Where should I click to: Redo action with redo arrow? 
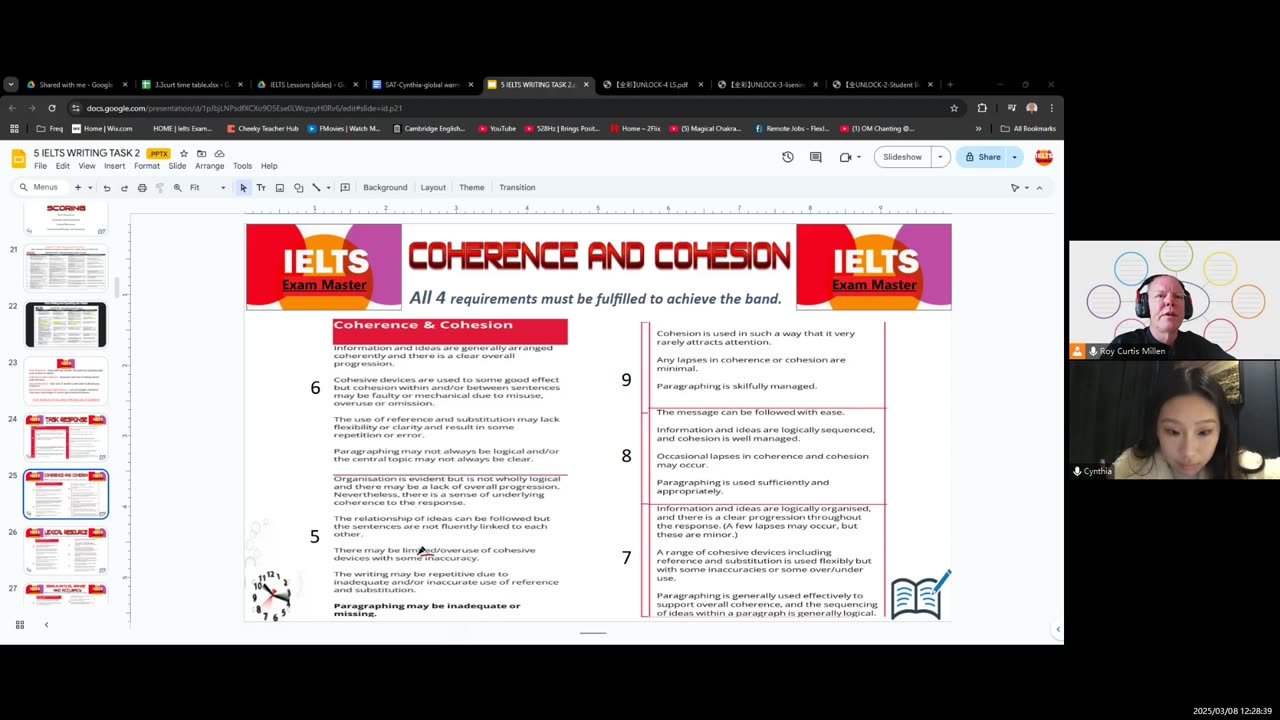(124, 187)
